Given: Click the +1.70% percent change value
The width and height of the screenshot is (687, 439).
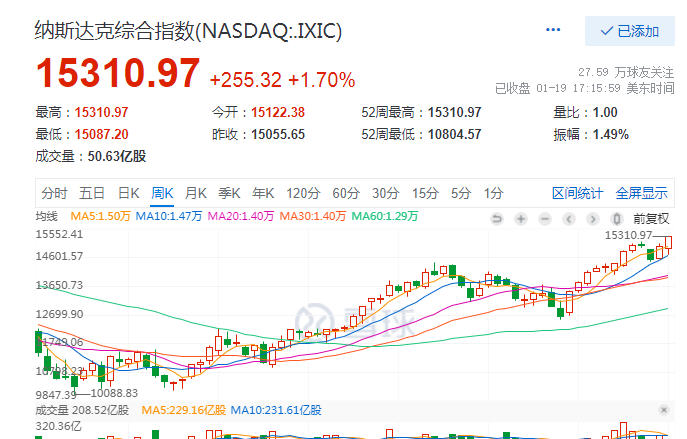Looking at the screenshot, I should click(x=322, y=80).
